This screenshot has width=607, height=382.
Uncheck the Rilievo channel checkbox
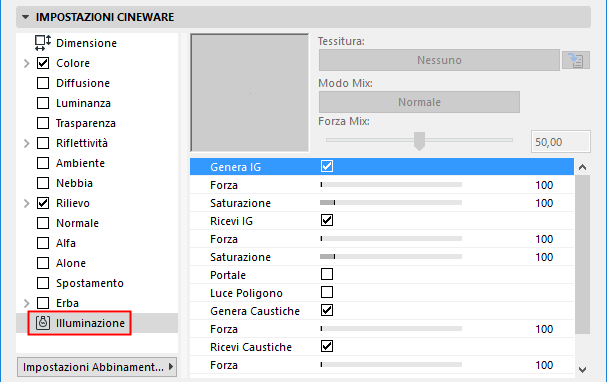coord(43,203)
